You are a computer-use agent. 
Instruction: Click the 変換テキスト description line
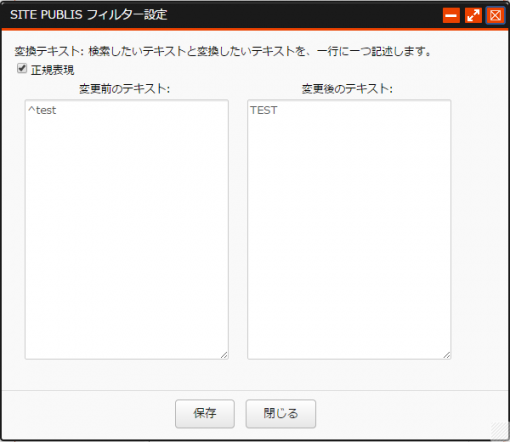[x=223, y=51]
